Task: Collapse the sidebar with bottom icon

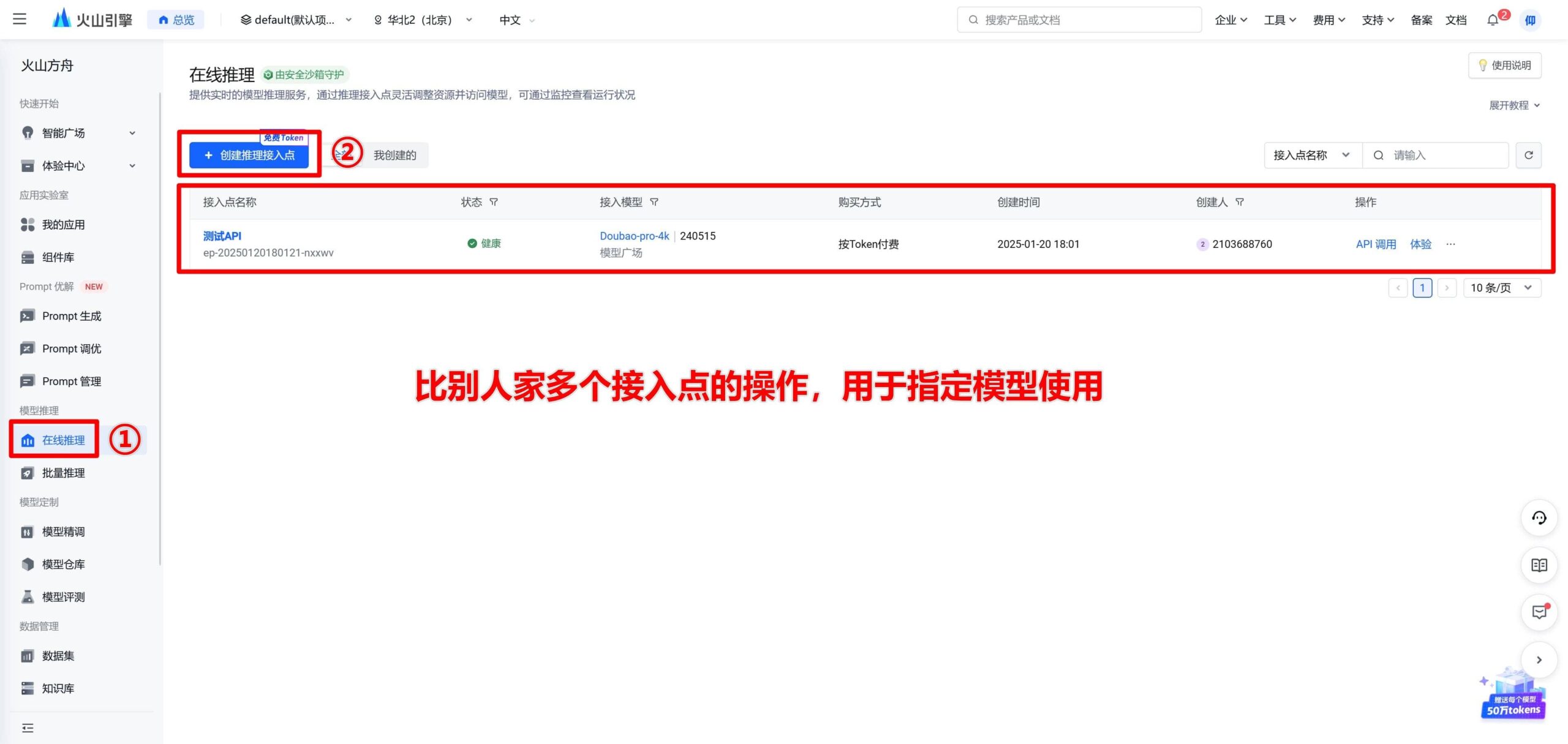Action: (28, 727)
